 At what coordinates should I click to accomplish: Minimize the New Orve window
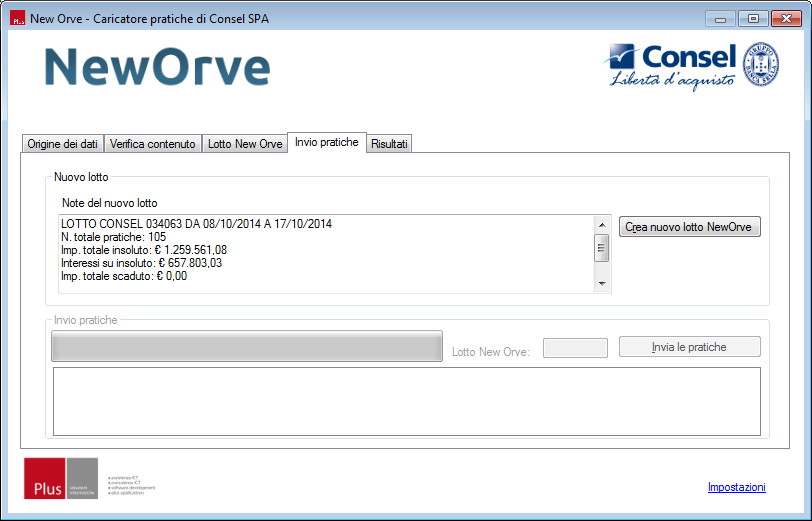pos(720,19)
